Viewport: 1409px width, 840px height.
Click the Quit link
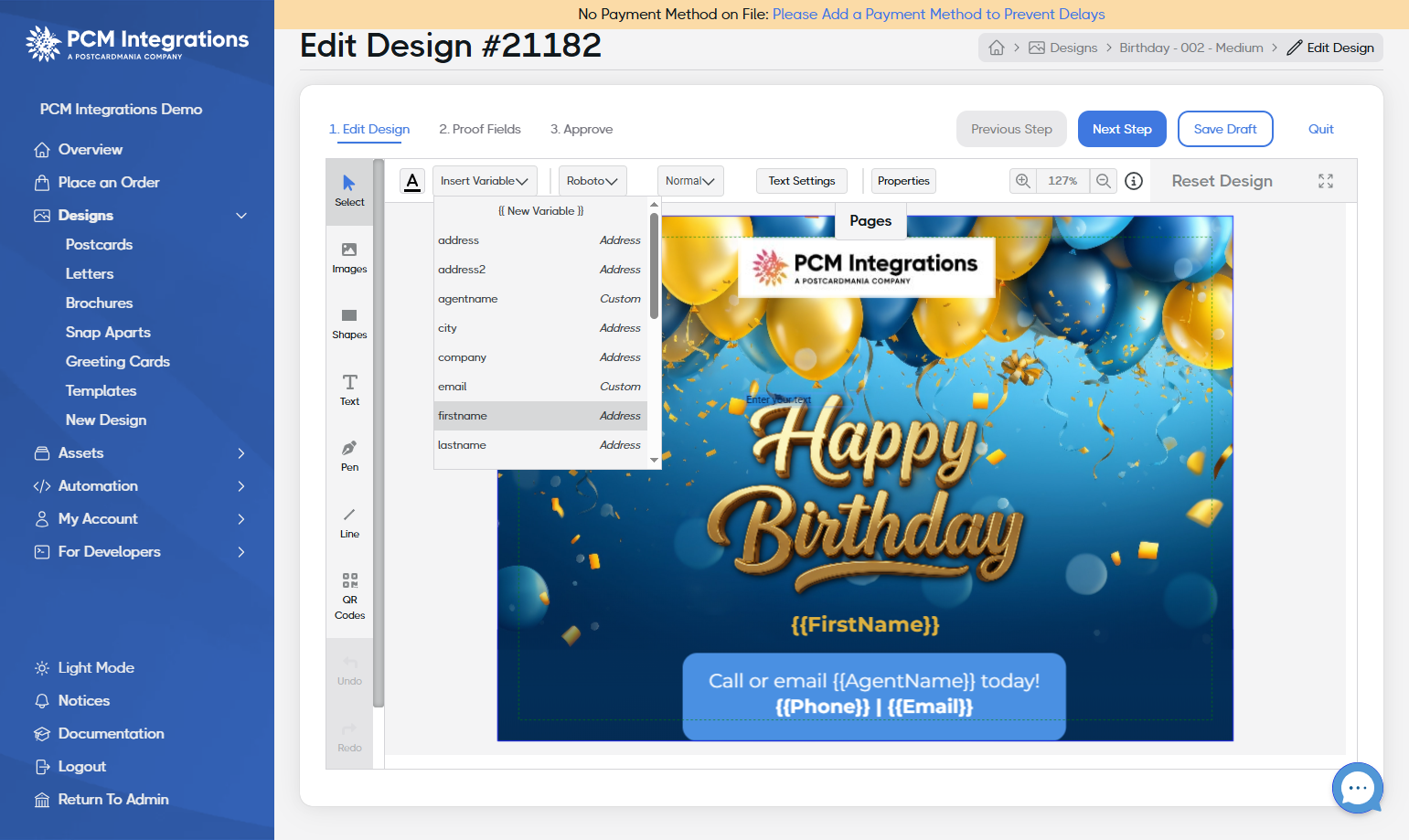tap(1320, 129)
